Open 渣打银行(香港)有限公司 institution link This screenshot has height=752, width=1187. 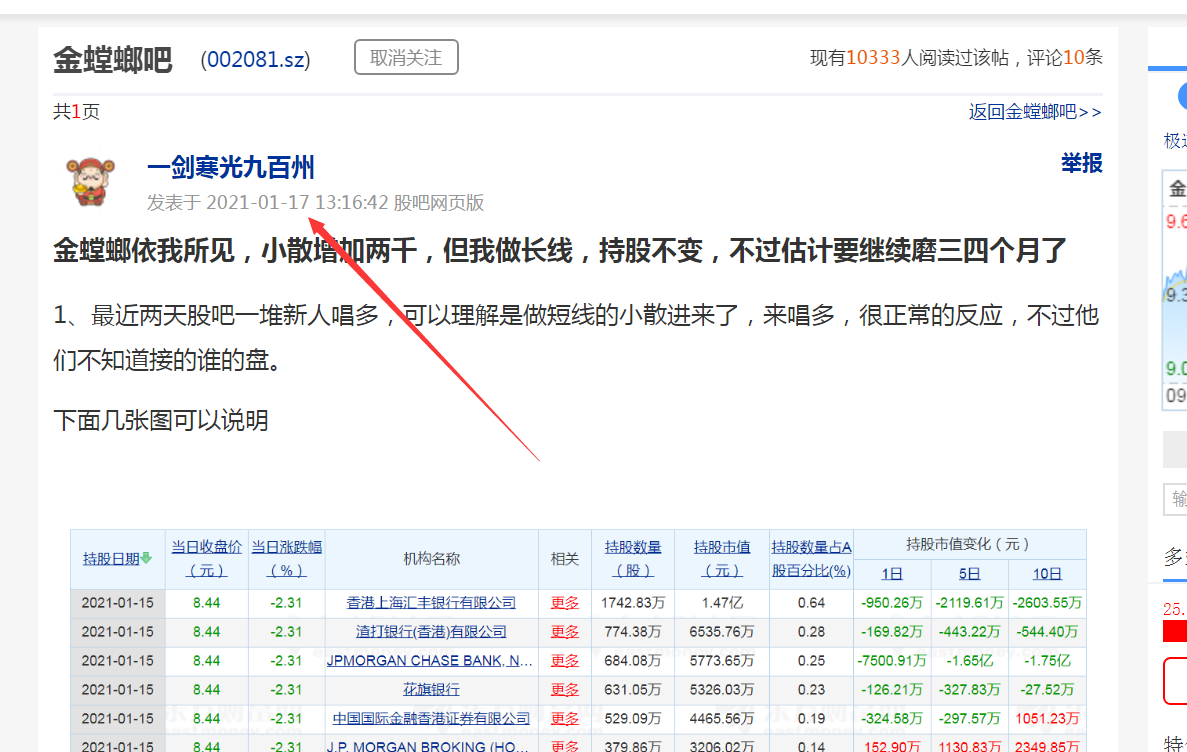click(431, 632)
